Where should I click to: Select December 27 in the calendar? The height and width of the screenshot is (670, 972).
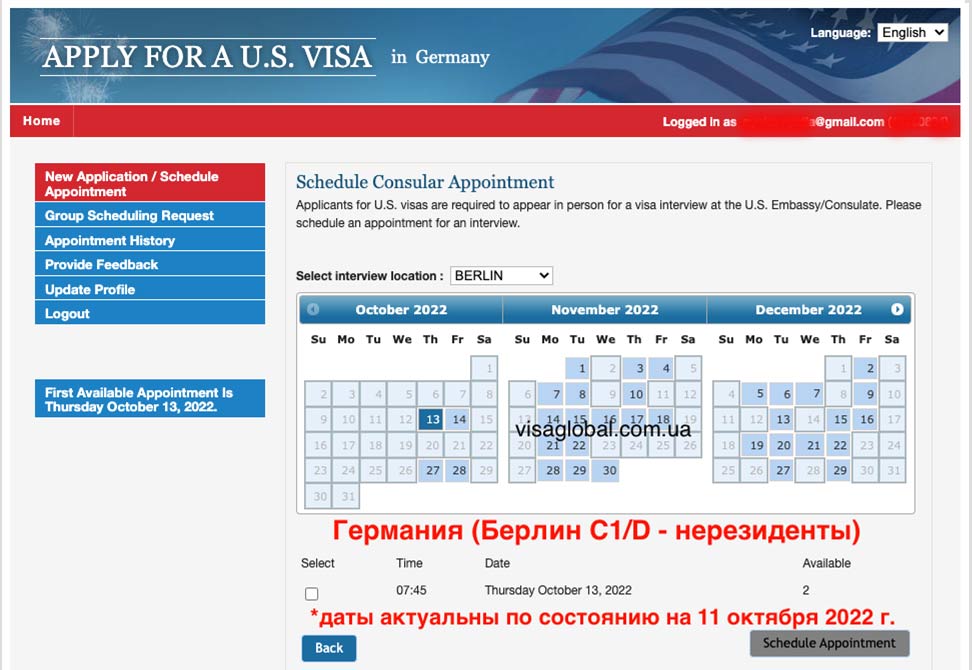tap(782, 470)
